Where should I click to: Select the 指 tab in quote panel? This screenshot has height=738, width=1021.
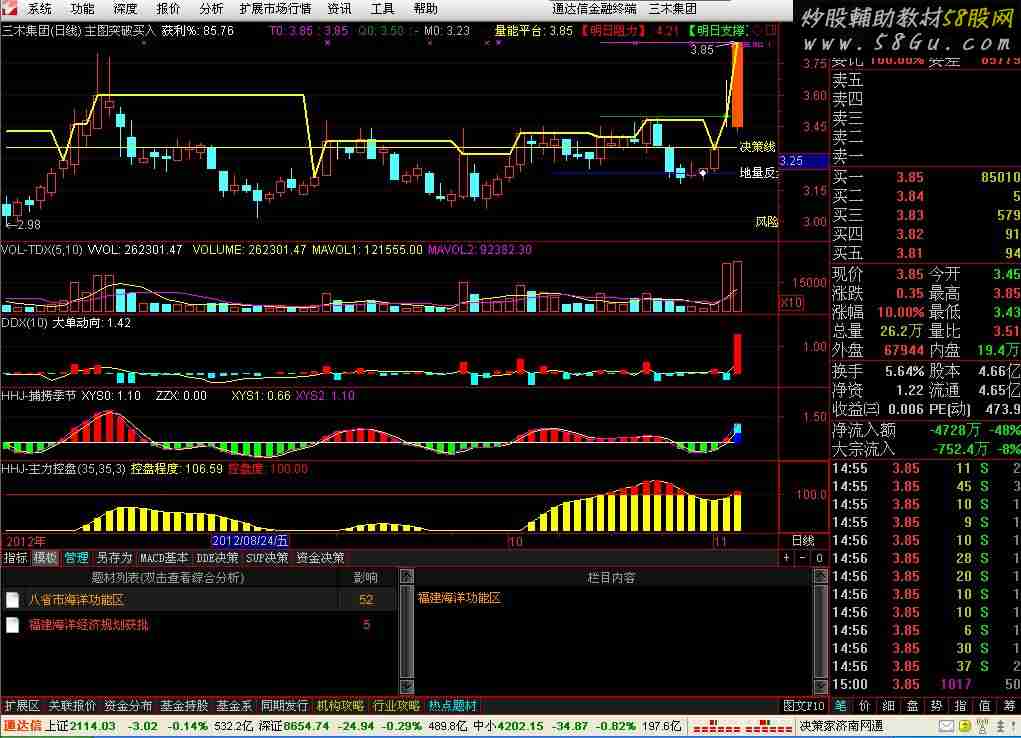960,706
